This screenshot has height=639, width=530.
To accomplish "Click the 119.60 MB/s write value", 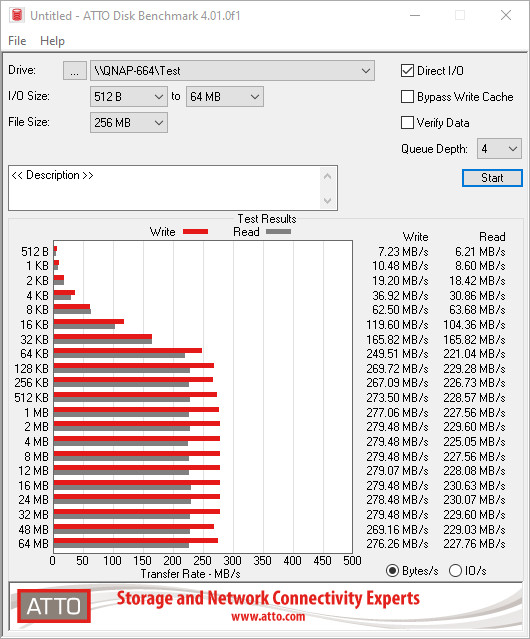I will click(x=397, y=324).
